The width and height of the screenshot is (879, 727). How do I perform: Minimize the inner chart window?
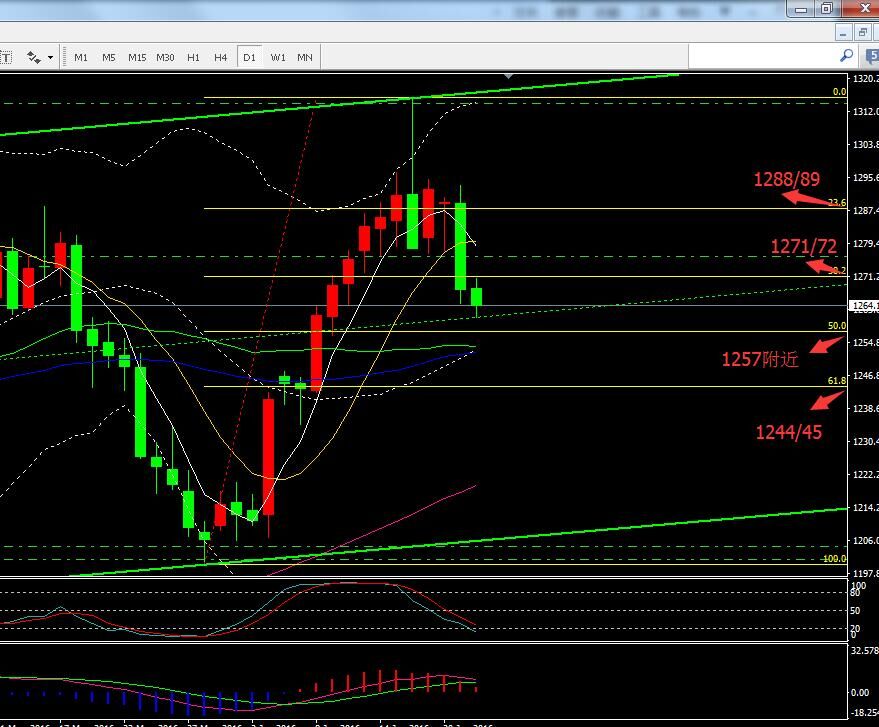(x=844, y=32)
